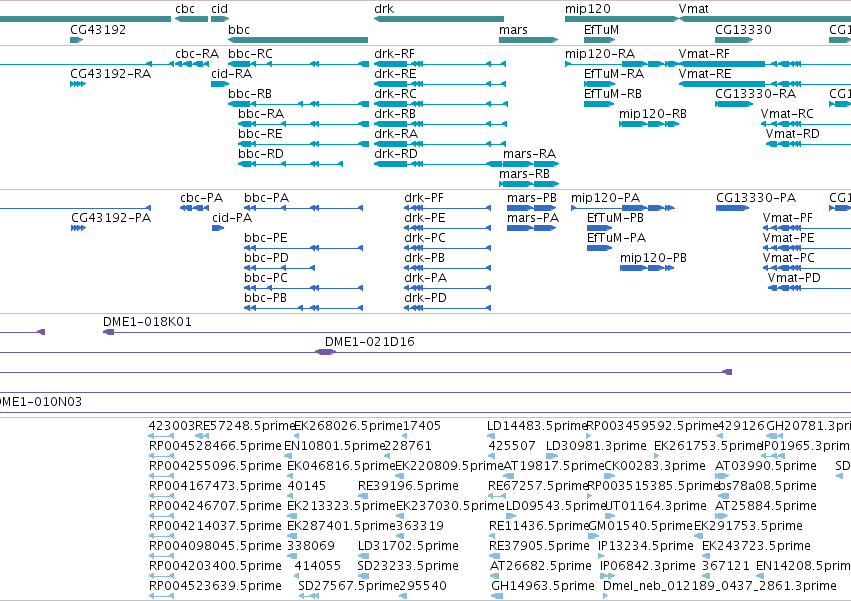Open EST LD14483.5prime
851x601 pixels.
coord(491,436)
